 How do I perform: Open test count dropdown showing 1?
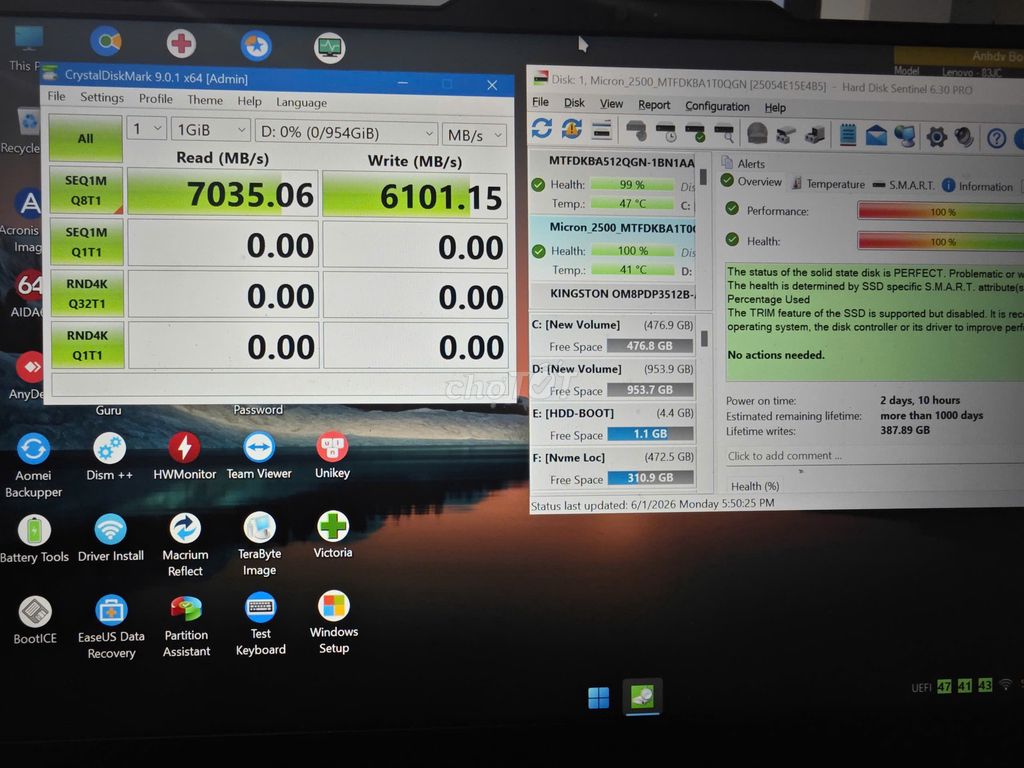146,129
